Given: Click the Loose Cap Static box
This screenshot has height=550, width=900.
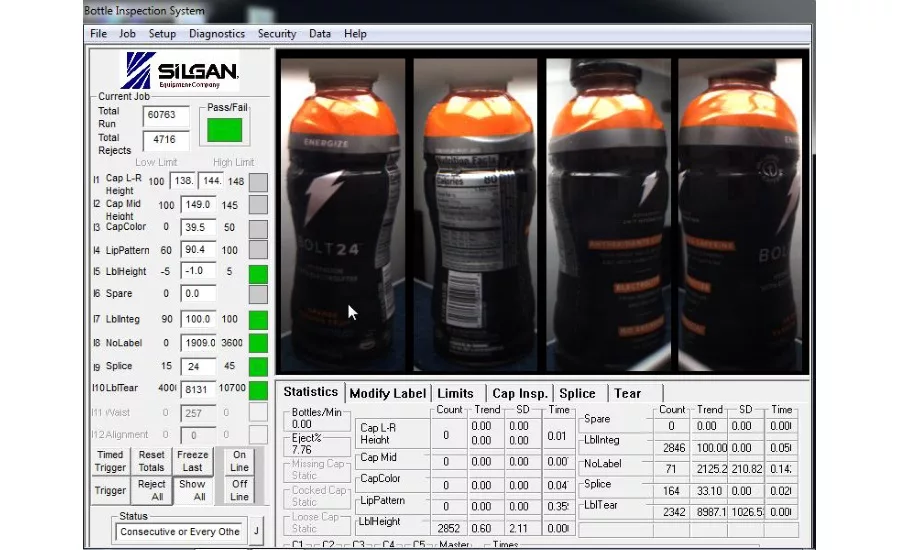Looking at the screenshot, I should (317, 522).
